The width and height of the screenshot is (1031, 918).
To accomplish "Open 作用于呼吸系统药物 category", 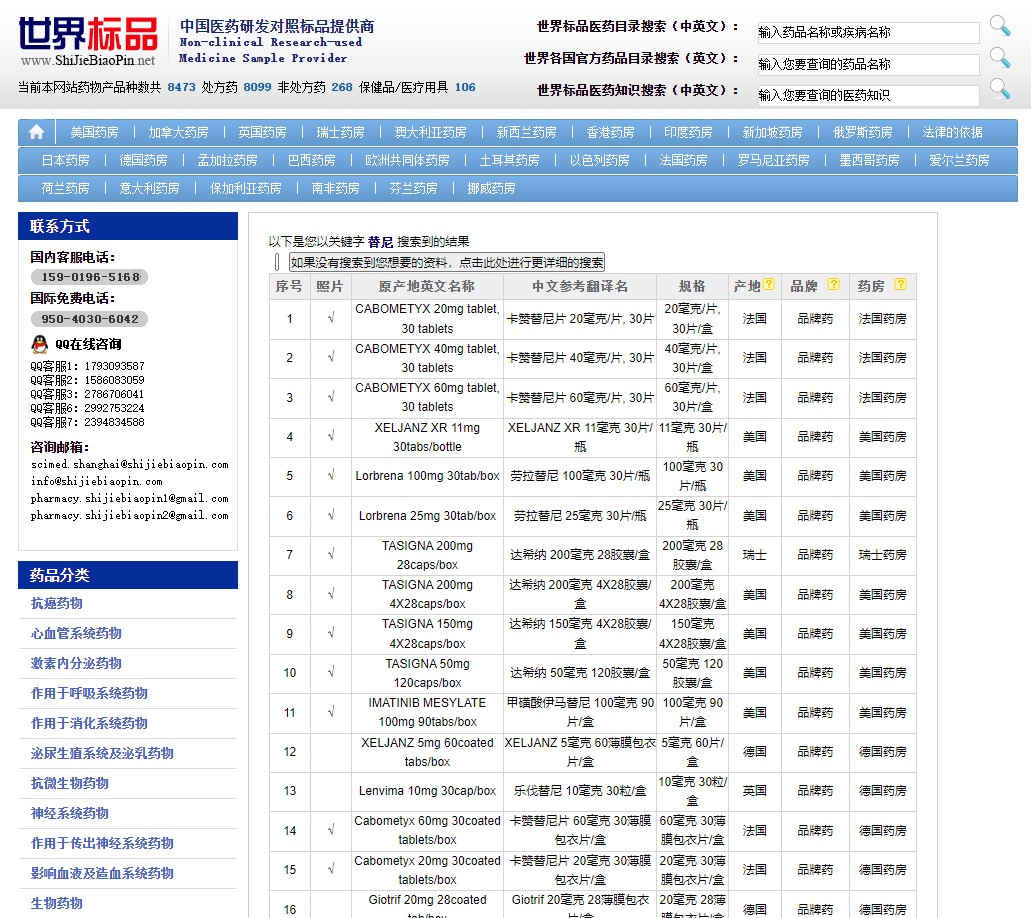I will (x=89, y=693).
